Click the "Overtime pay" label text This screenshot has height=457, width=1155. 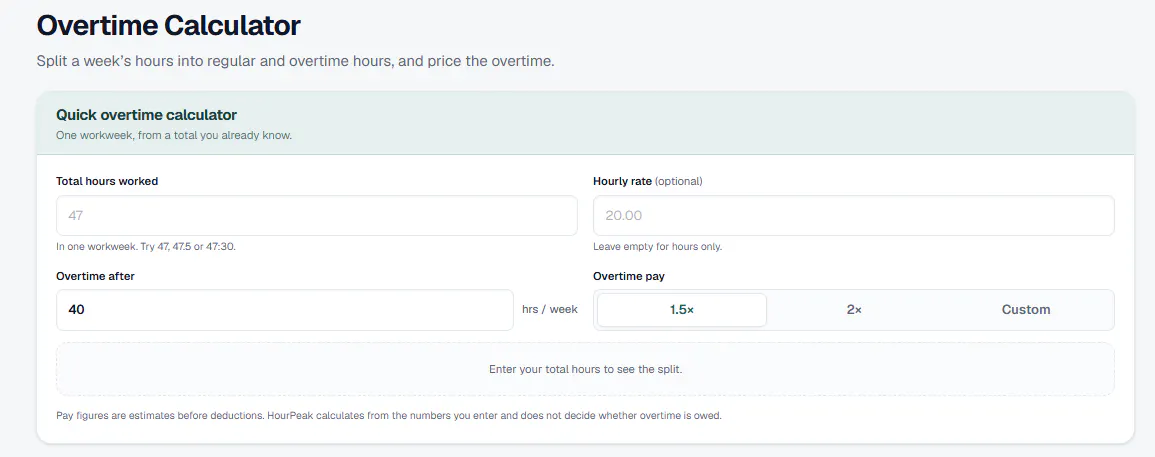628,276
